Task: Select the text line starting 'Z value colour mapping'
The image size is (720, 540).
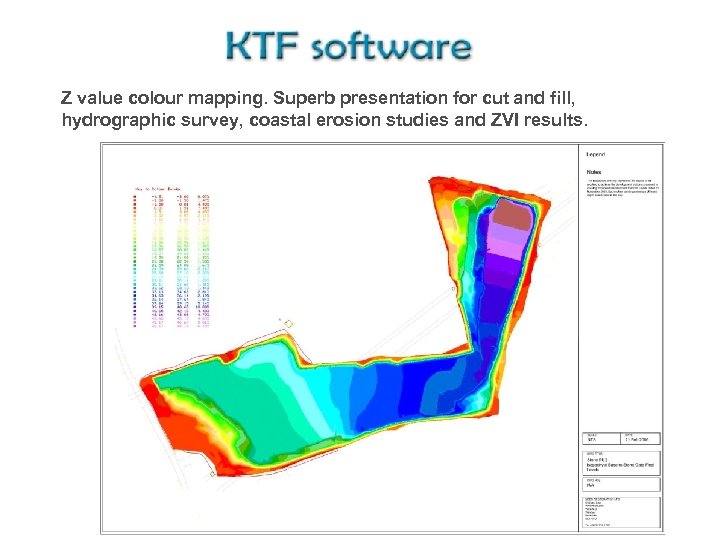Action: (318, 98)
